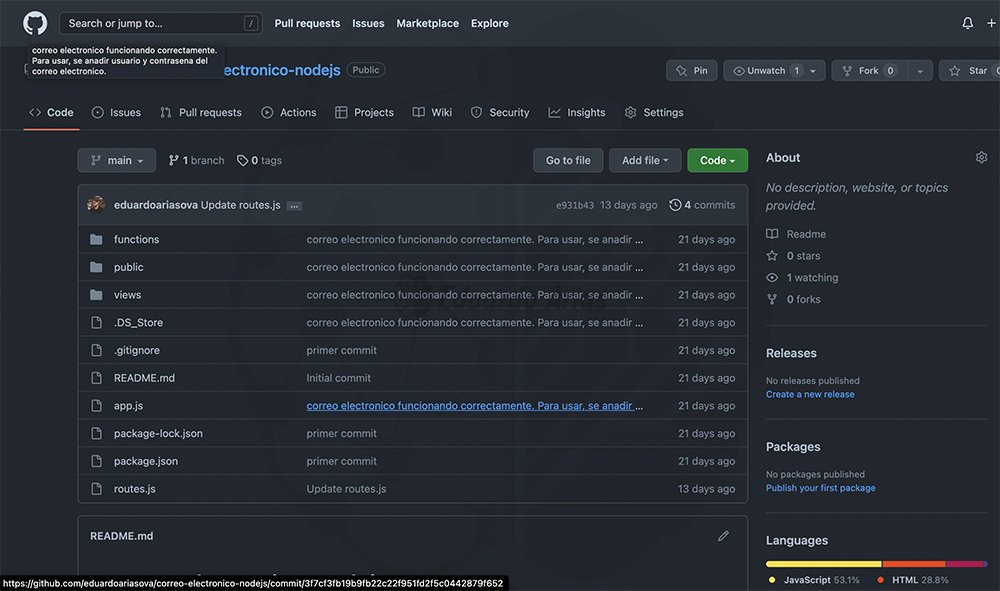Open the repository Settings tab
The image size is (1000, 591).
654,112
